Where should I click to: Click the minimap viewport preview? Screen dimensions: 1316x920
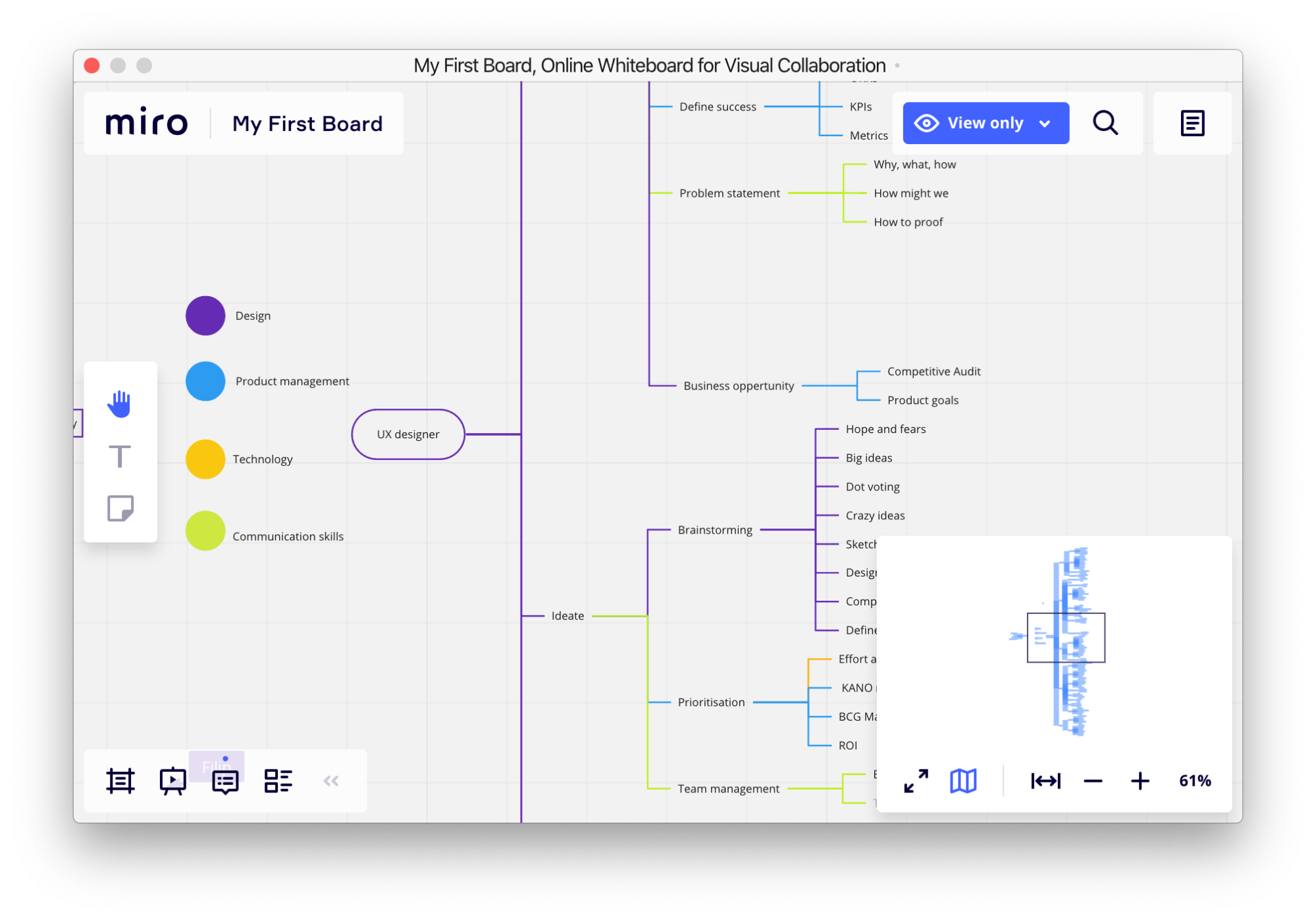tap(1066, 638)
